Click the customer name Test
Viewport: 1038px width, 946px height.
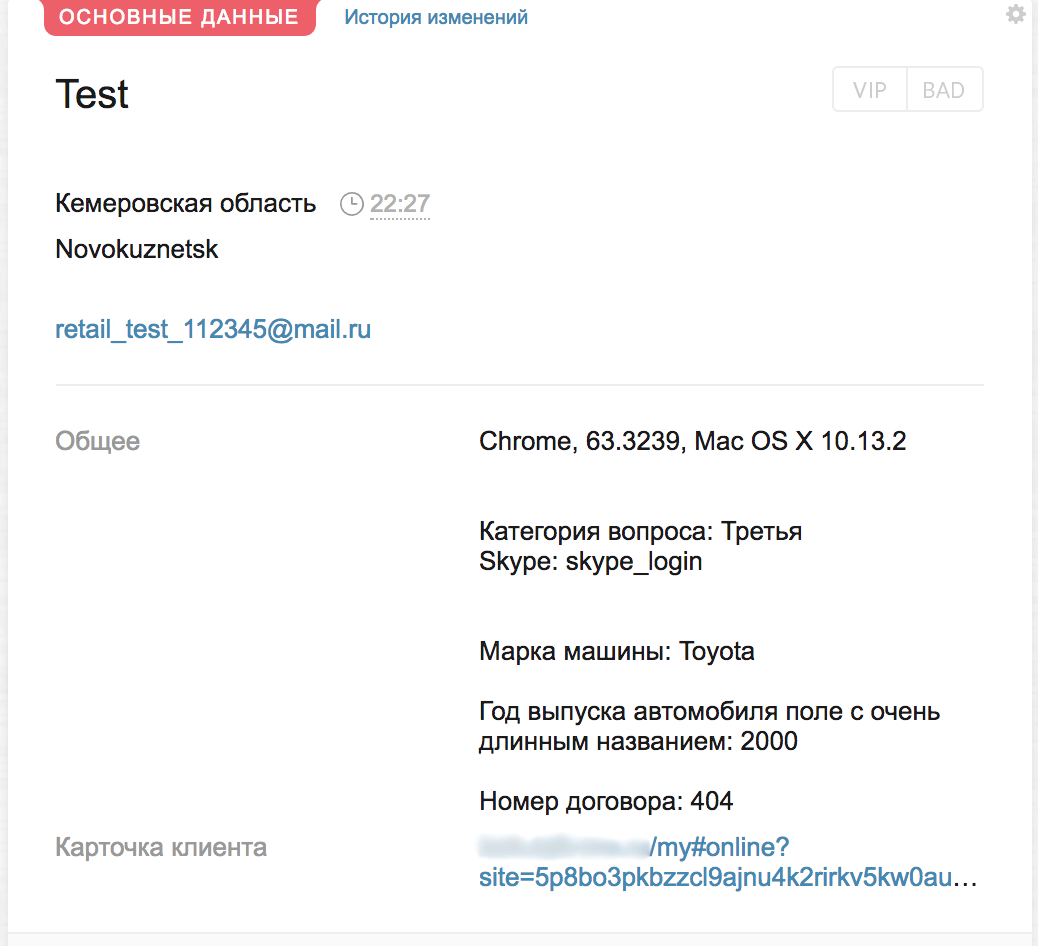(x=92, y=94)
